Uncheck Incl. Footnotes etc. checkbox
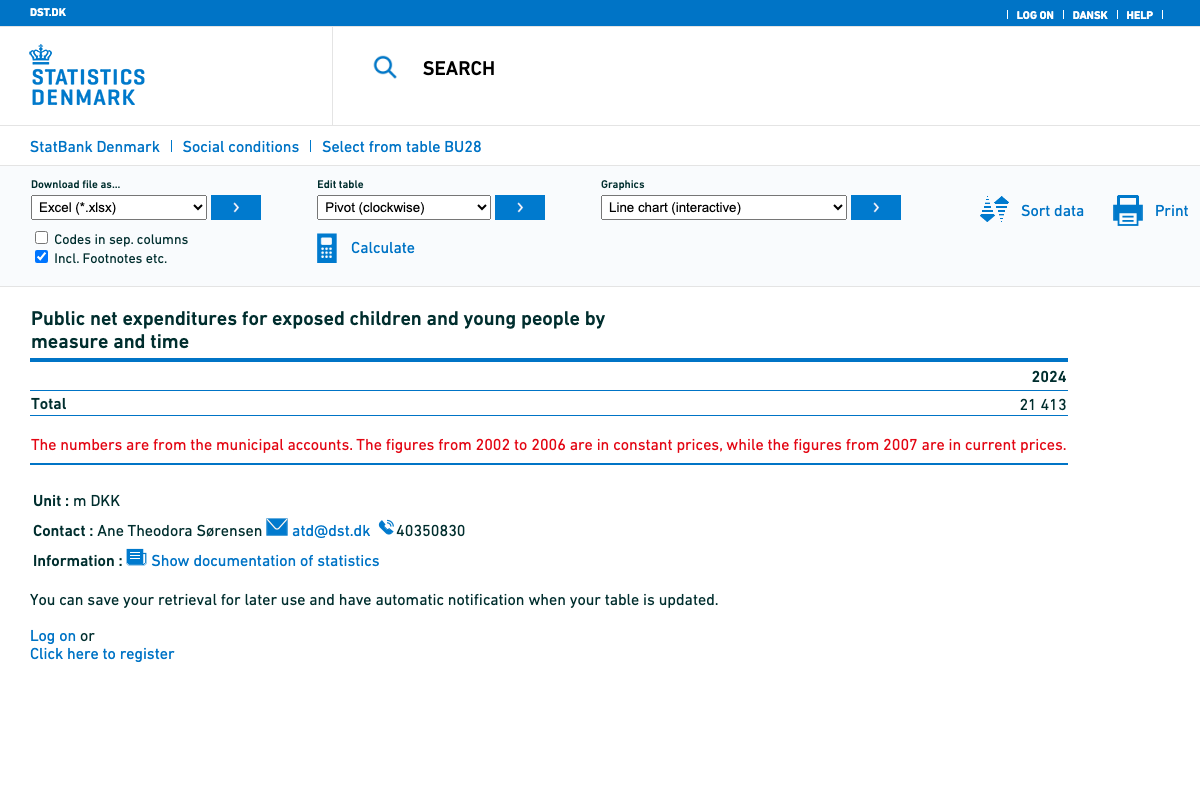 pyautogui.click(x=42, y=257)
